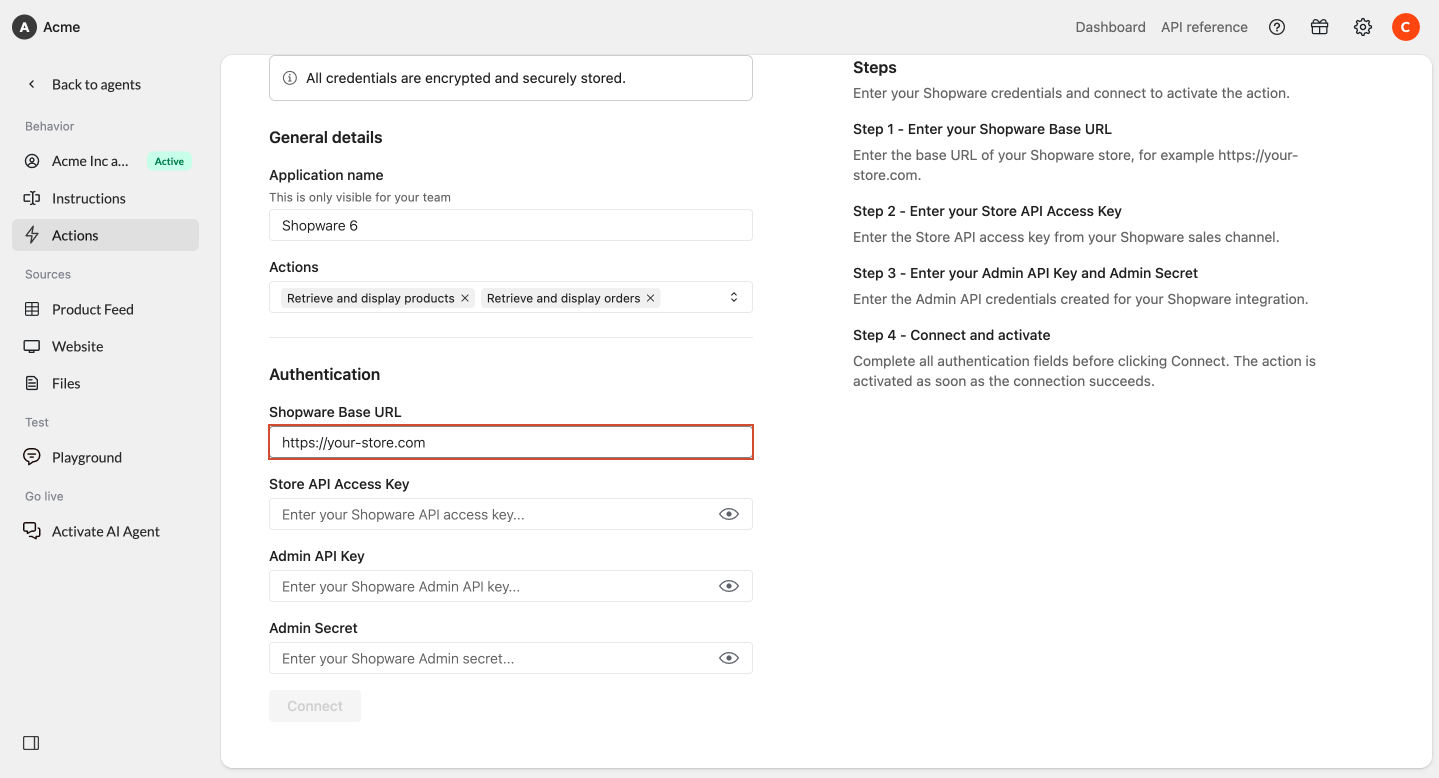
Task: Open the gift icon in header
Action: tap(1320, 27)
